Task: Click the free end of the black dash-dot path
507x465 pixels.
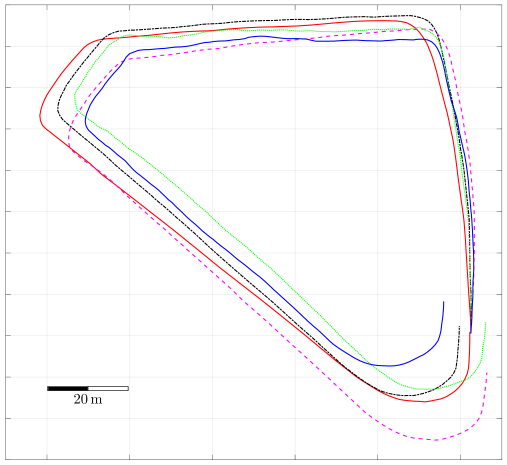Action: coord(460,326)
